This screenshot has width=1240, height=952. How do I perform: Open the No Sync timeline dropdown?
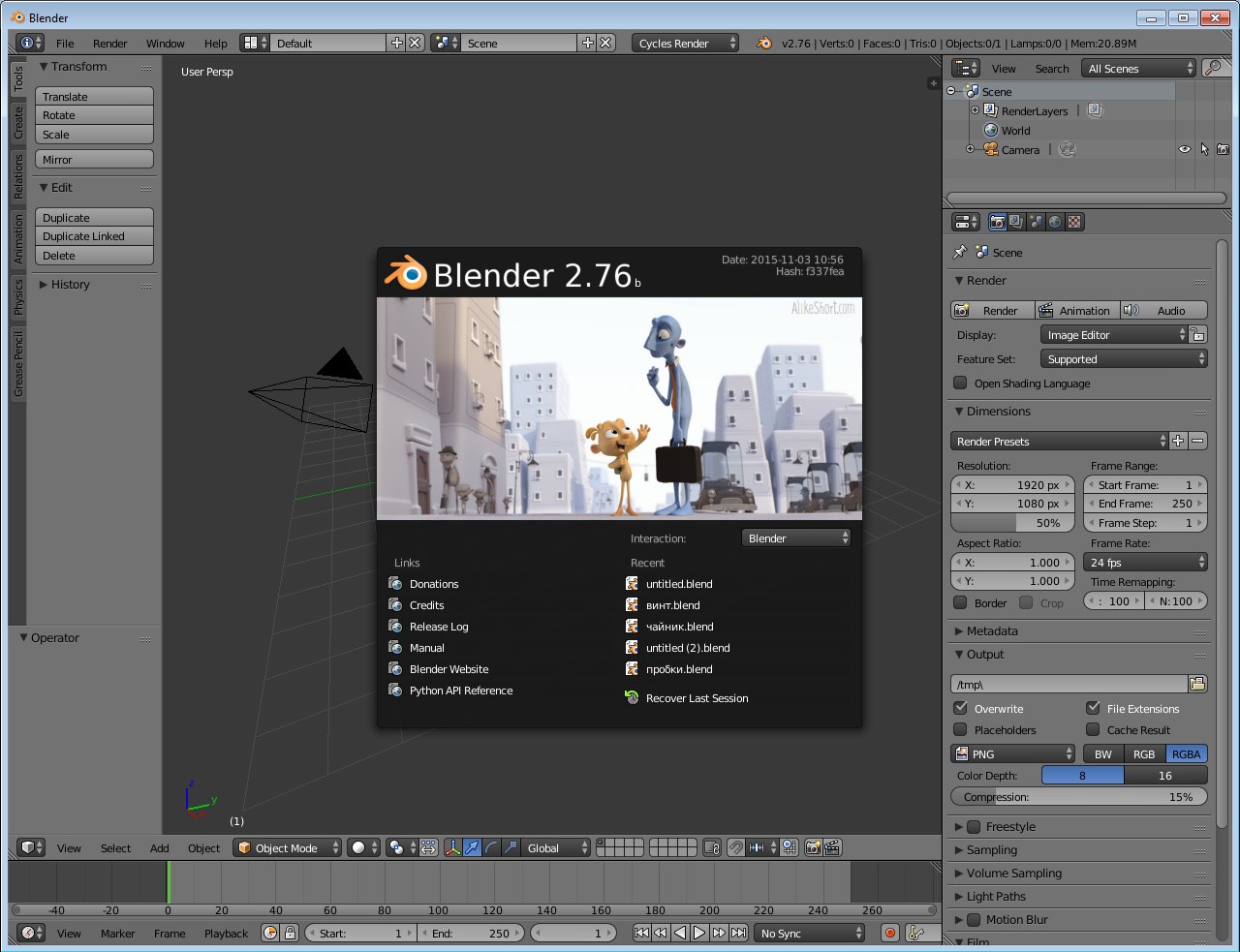810,933
